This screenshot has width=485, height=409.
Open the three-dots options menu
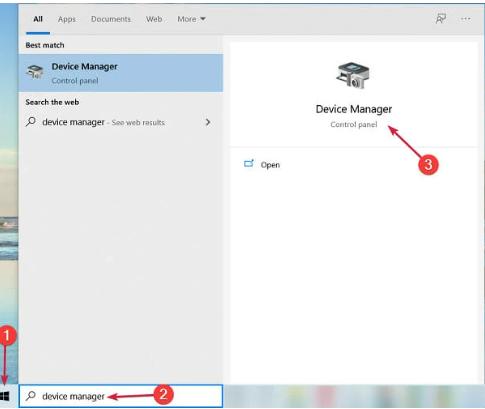466,19
